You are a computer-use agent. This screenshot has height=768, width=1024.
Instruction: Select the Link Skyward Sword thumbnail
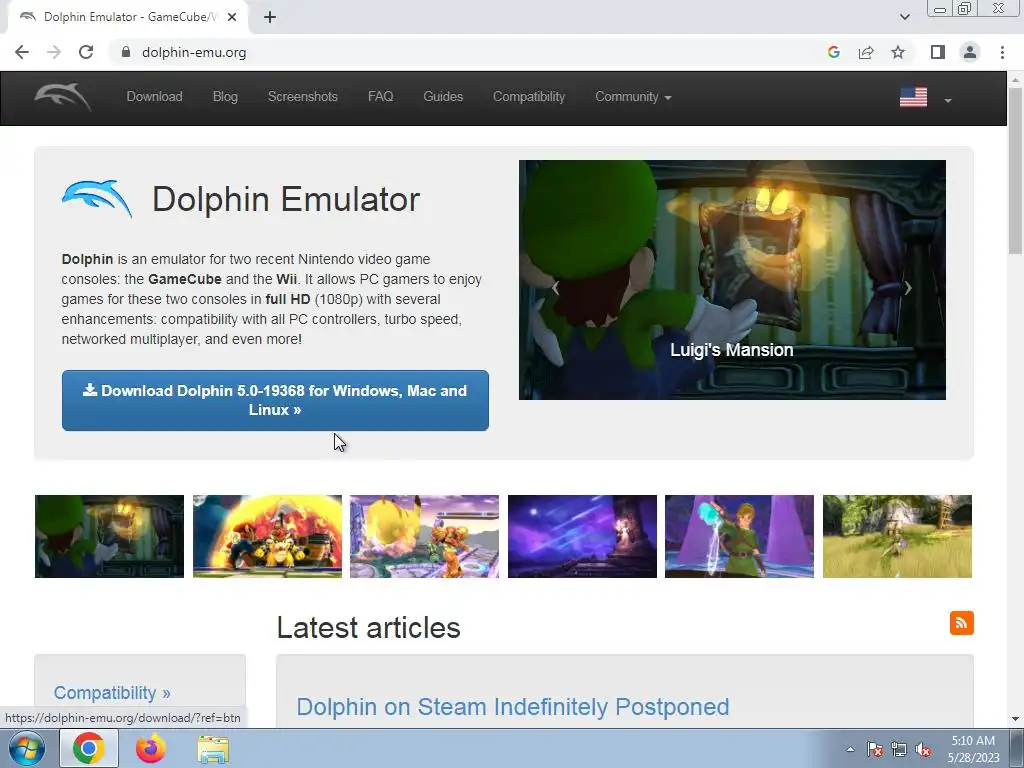[739, 536]
